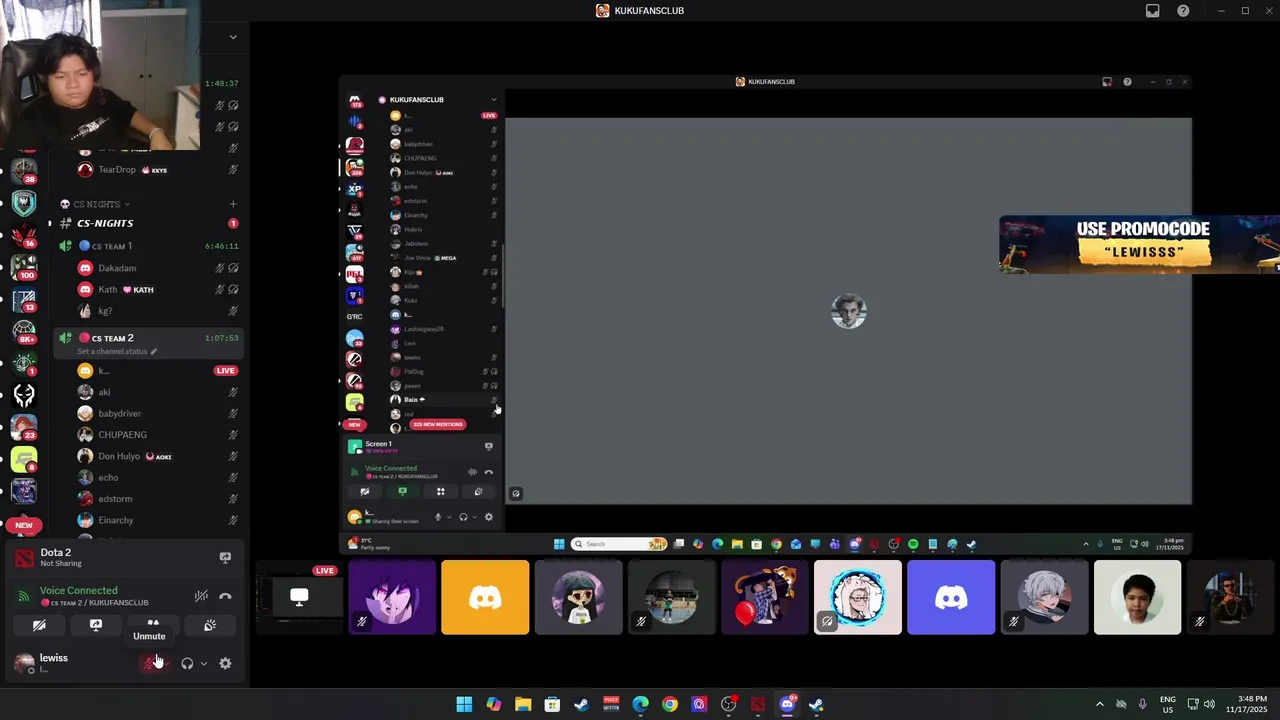
Task: Open audio output options chevron beside headphones
Action: (204, 663)
